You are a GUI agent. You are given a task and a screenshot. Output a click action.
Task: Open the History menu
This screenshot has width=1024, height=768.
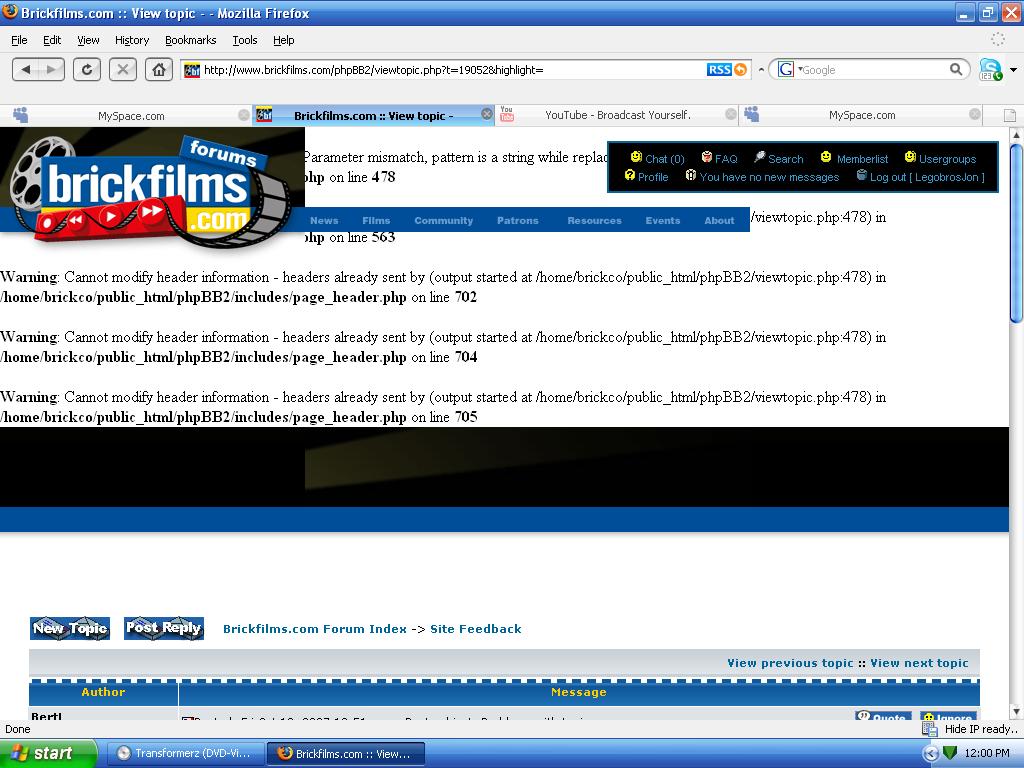tap(132, 40)
